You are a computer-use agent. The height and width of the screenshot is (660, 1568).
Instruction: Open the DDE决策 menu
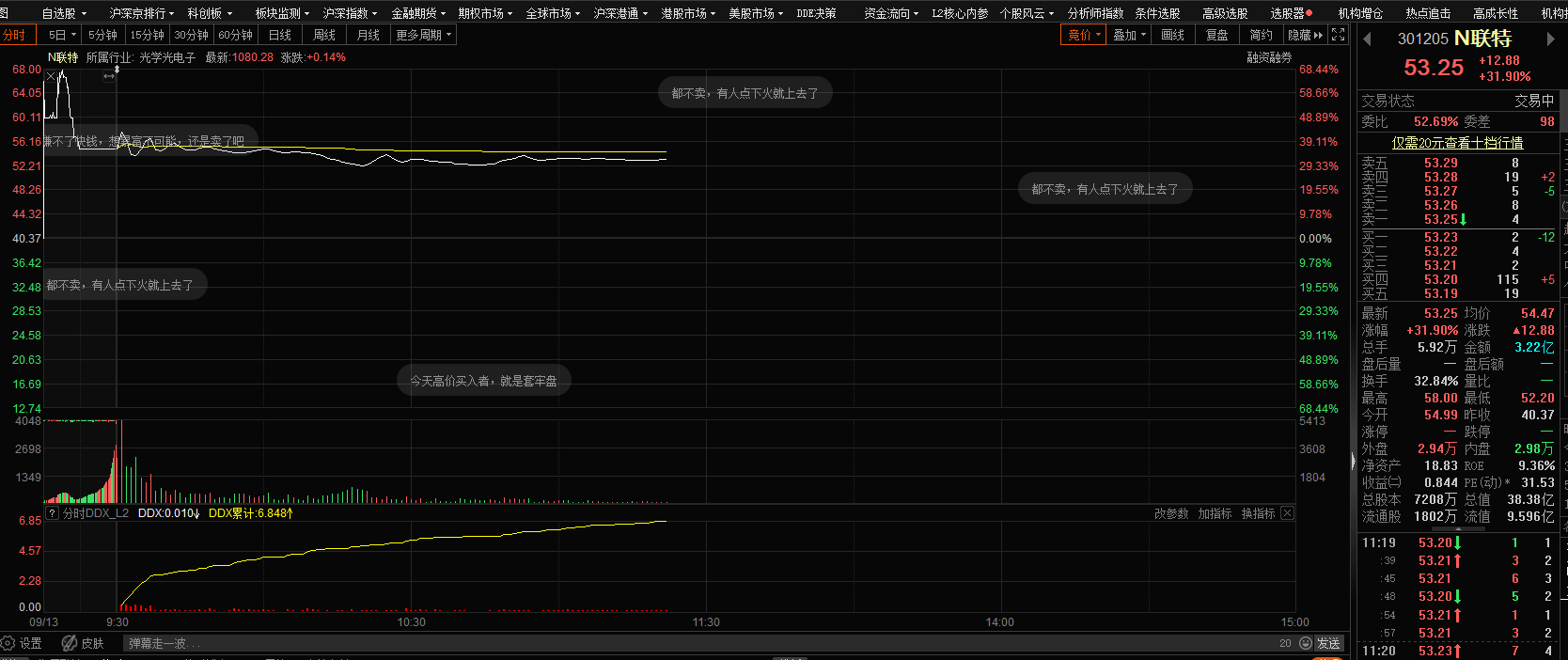coord(816,13)
